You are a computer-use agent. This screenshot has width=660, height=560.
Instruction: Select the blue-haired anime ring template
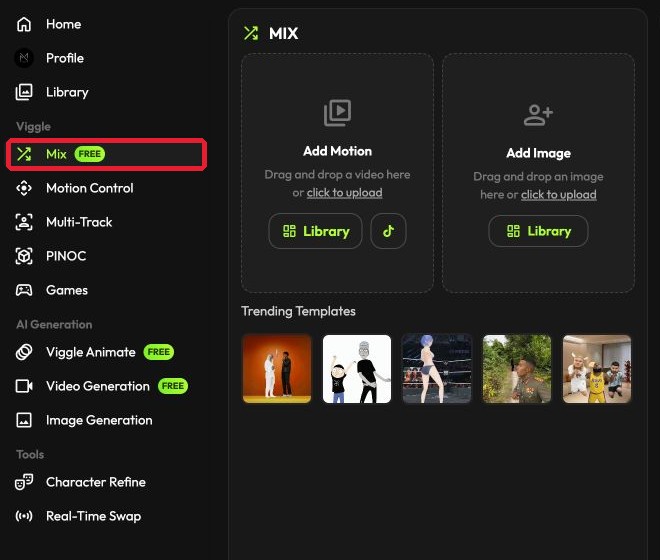[x=437, y=369]
